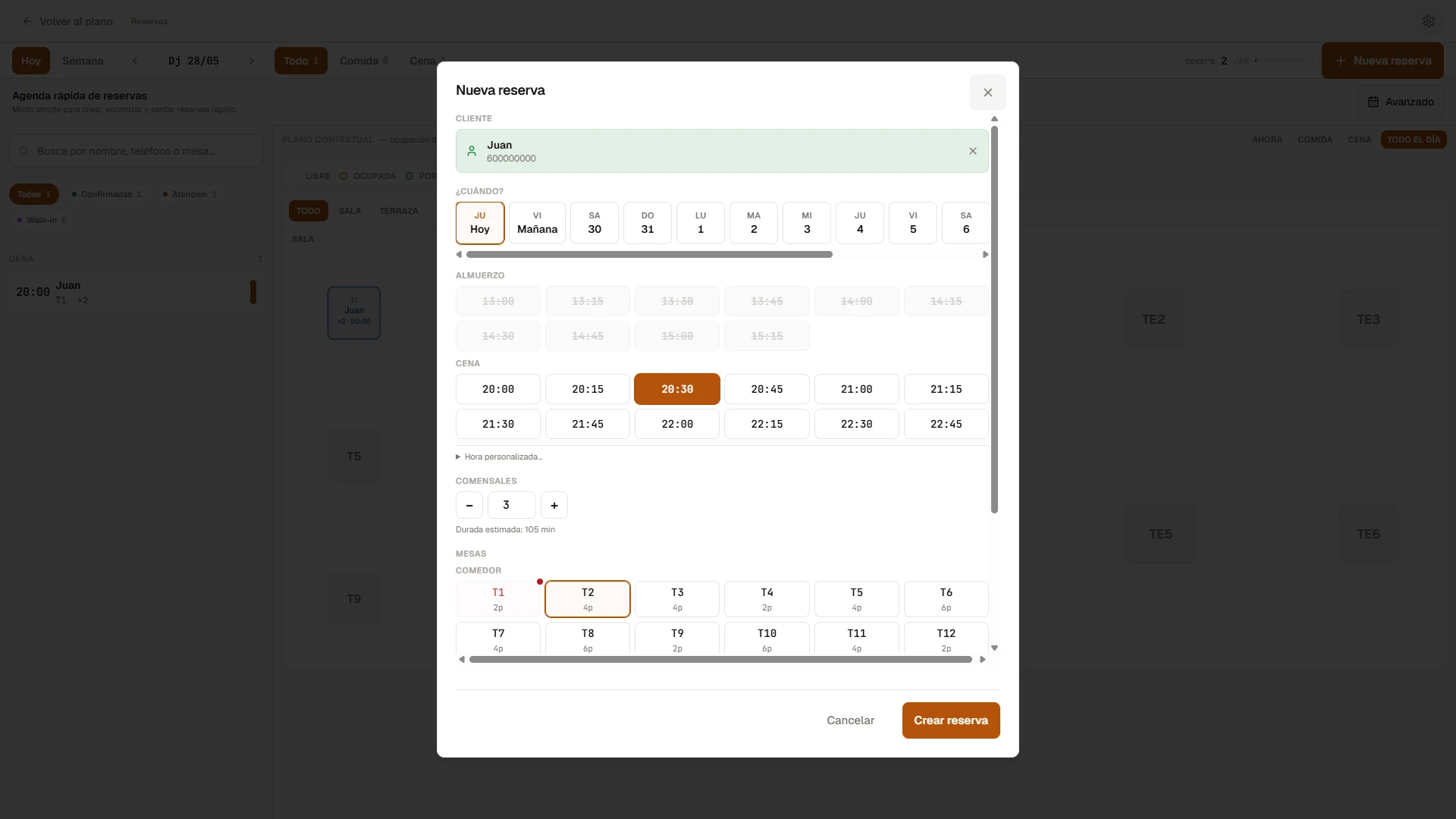Click the tables horizontal scrollbar
Viewport: 1456px width, 819px height.
720,660
